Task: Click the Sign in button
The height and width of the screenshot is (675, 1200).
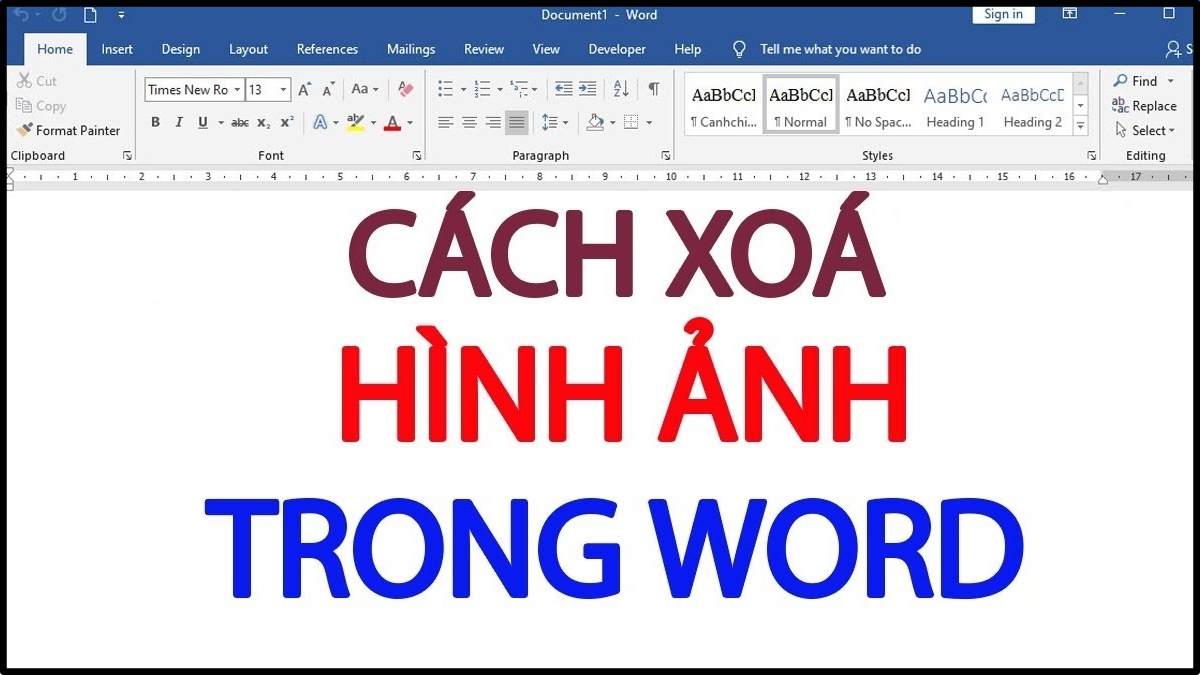Action: click(x=1003, y=14)
